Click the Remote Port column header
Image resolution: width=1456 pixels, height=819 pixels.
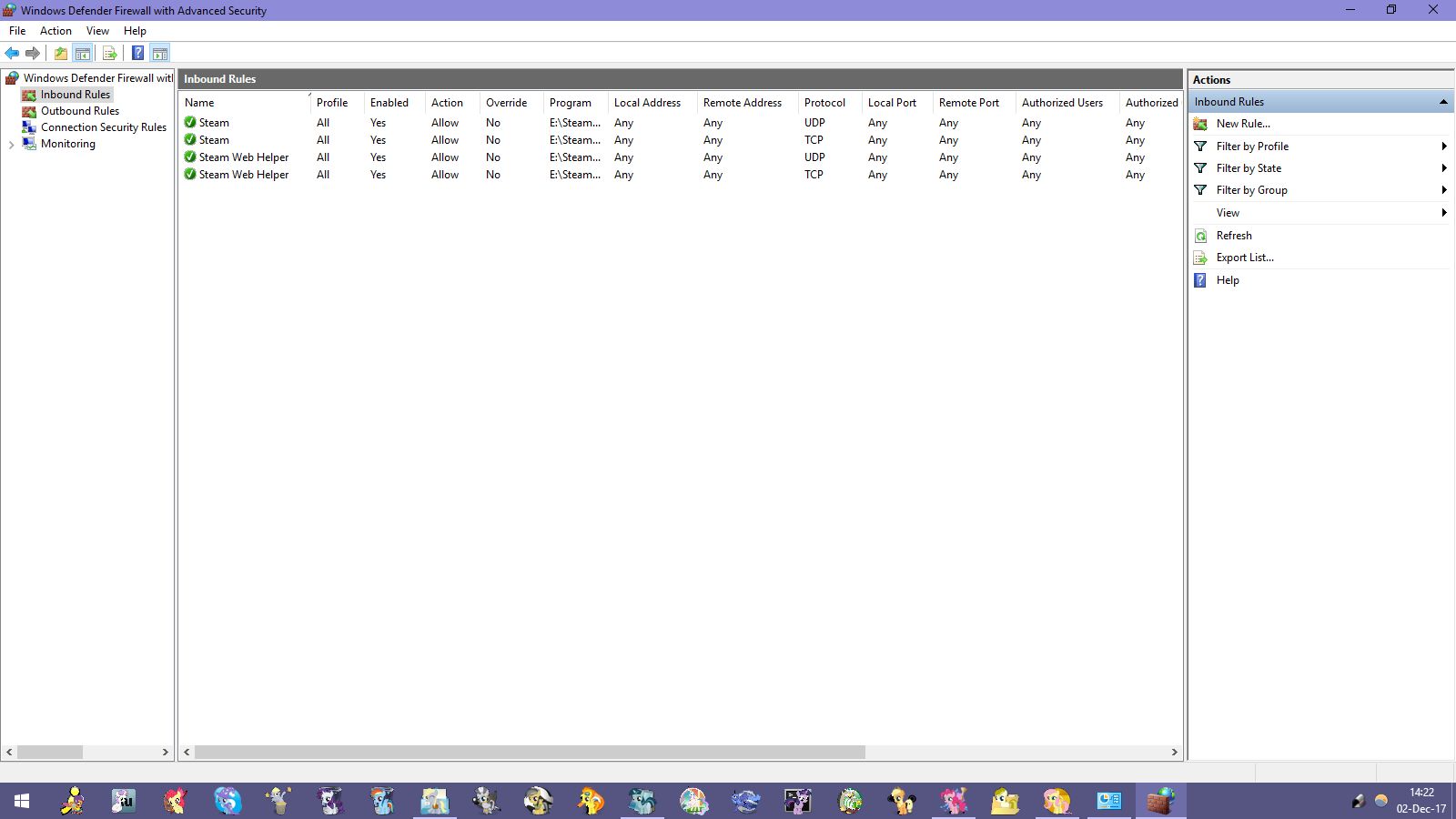pyautogui.click(x=975, y=103)
